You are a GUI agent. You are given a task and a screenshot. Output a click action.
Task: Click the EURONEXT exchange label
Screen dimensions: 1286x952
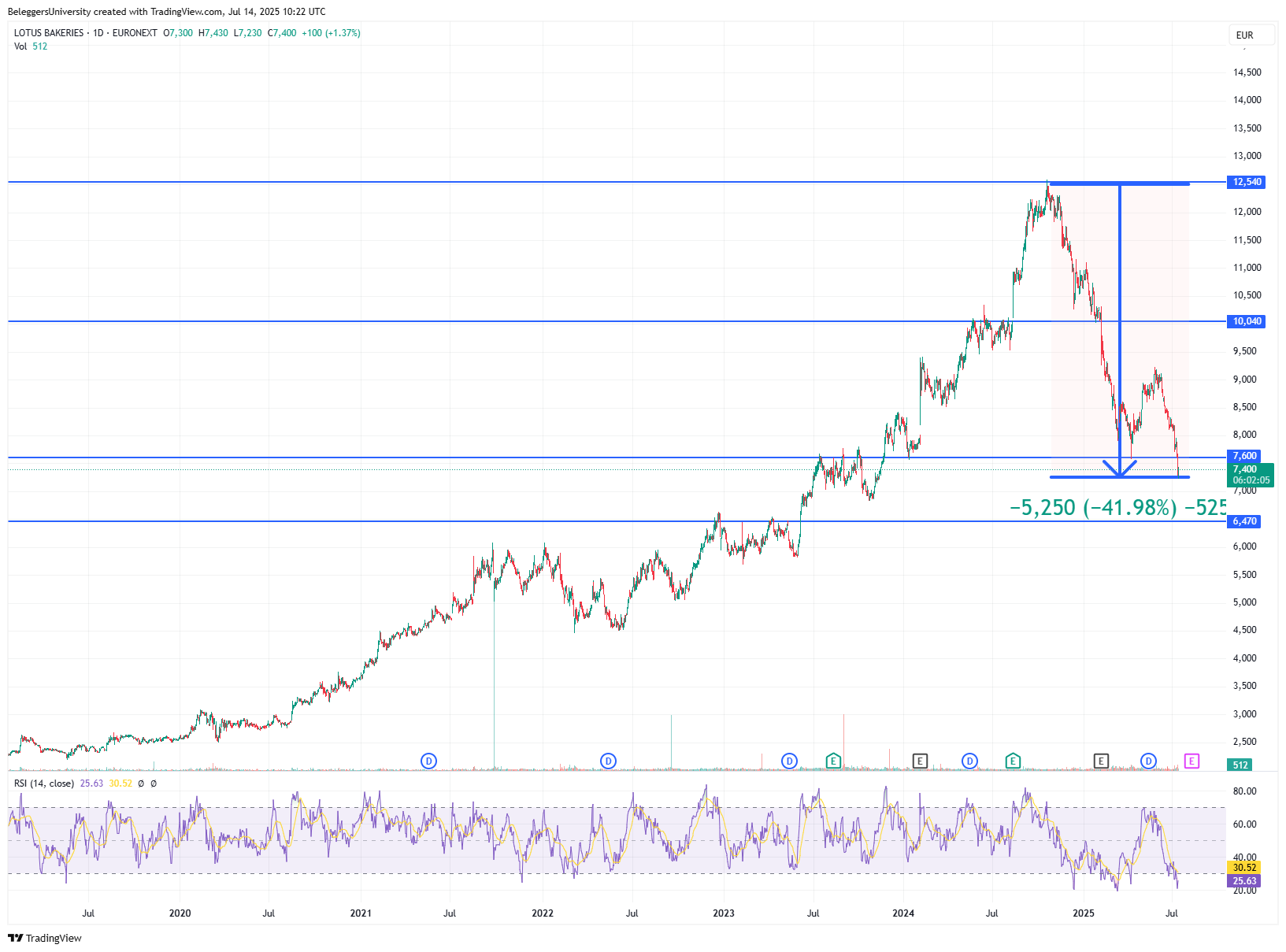(135, 33)
